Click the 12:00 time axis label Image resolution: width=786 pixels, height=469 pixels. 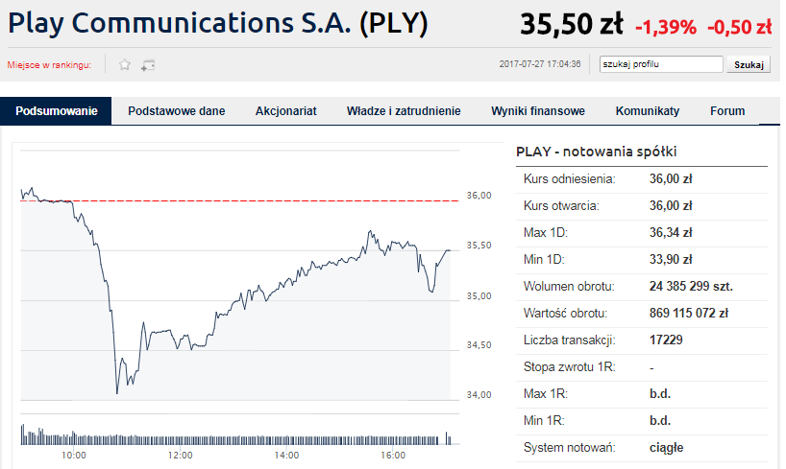(x=180, y=455)
